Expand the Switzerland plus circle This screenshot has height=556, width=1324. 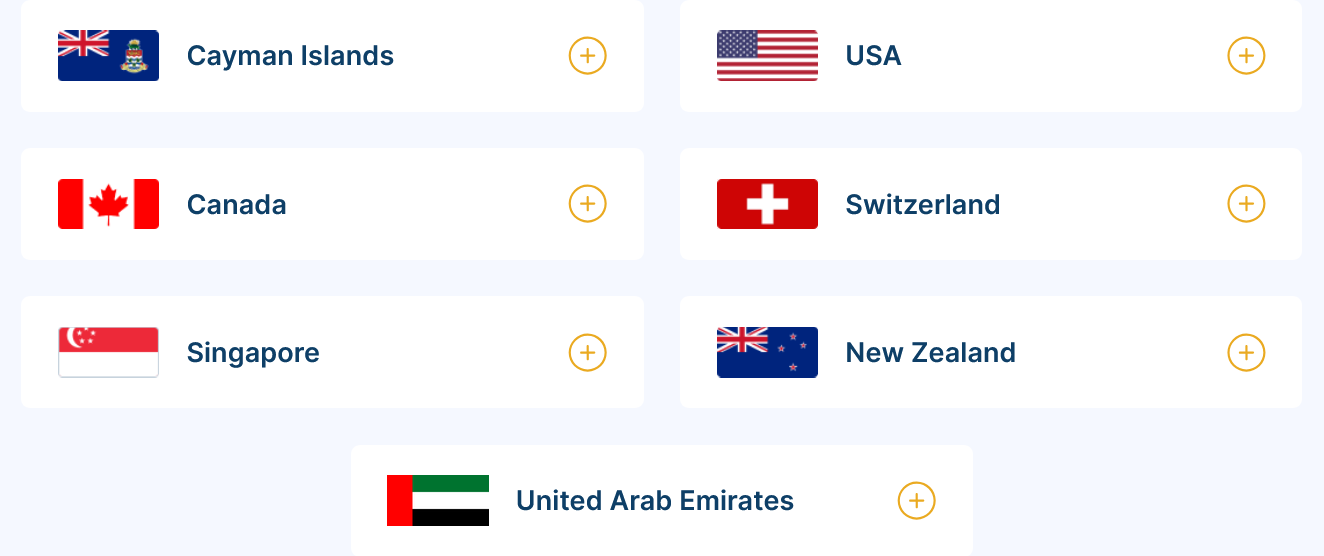pyautogui.click(x=1246, y=204)
